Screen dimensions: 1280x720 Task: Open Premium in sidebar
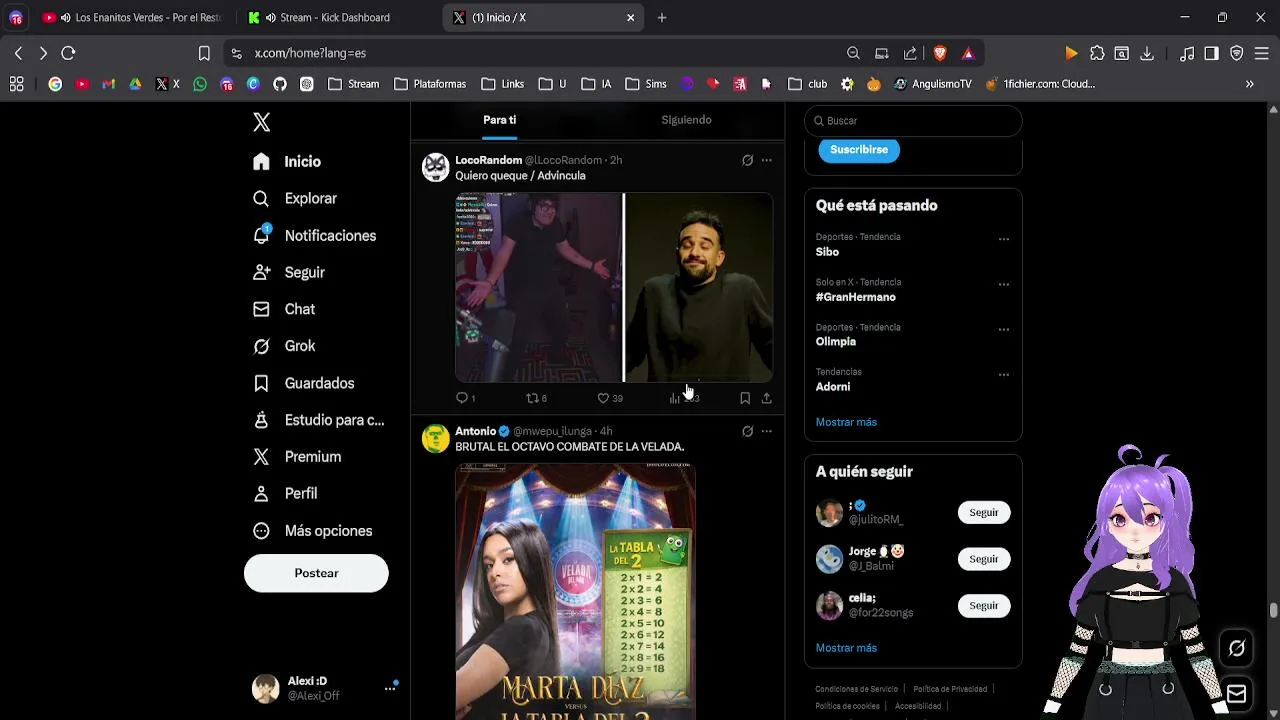tap(297, 457)
